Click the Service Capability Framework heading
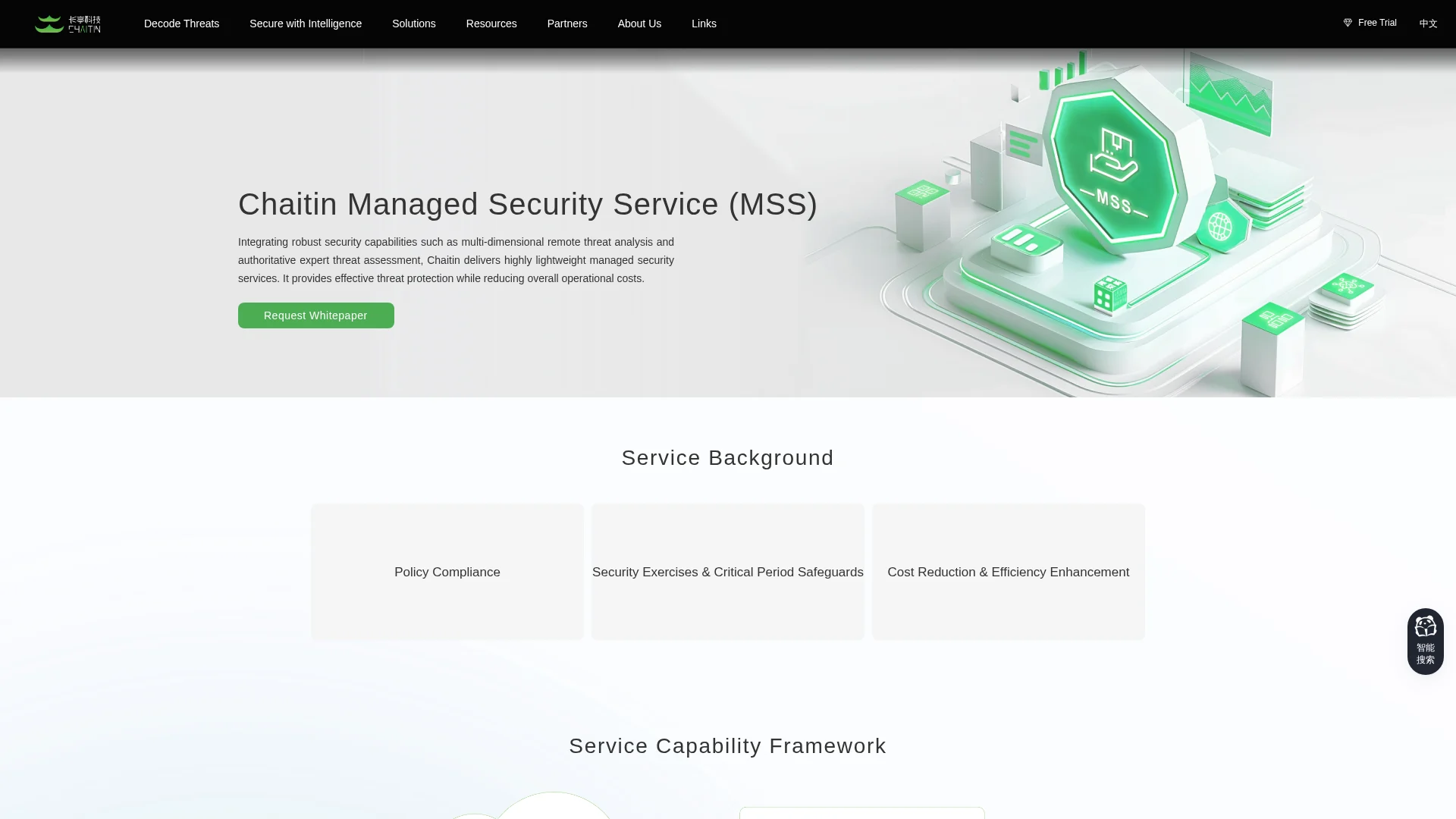The width and height of the screenshot is (1456, 819). tap(728, 746)
